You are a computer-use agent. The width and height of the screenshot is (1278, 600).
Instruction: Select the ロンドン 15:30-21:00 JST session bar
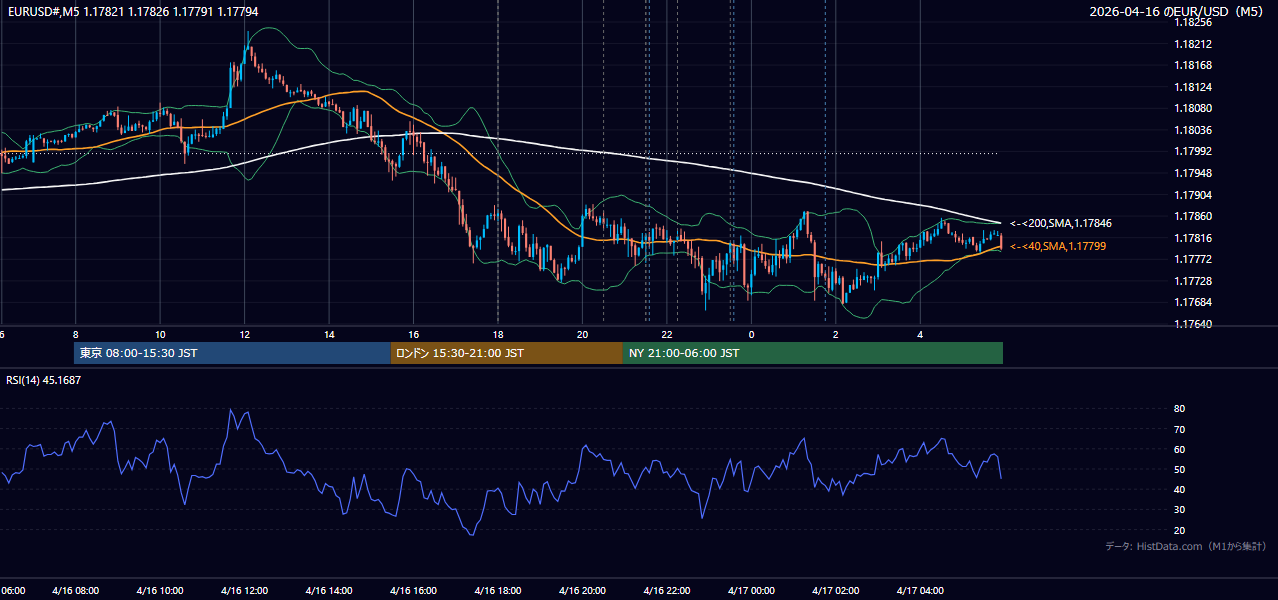pyautogui.click(x=507, y=353)
